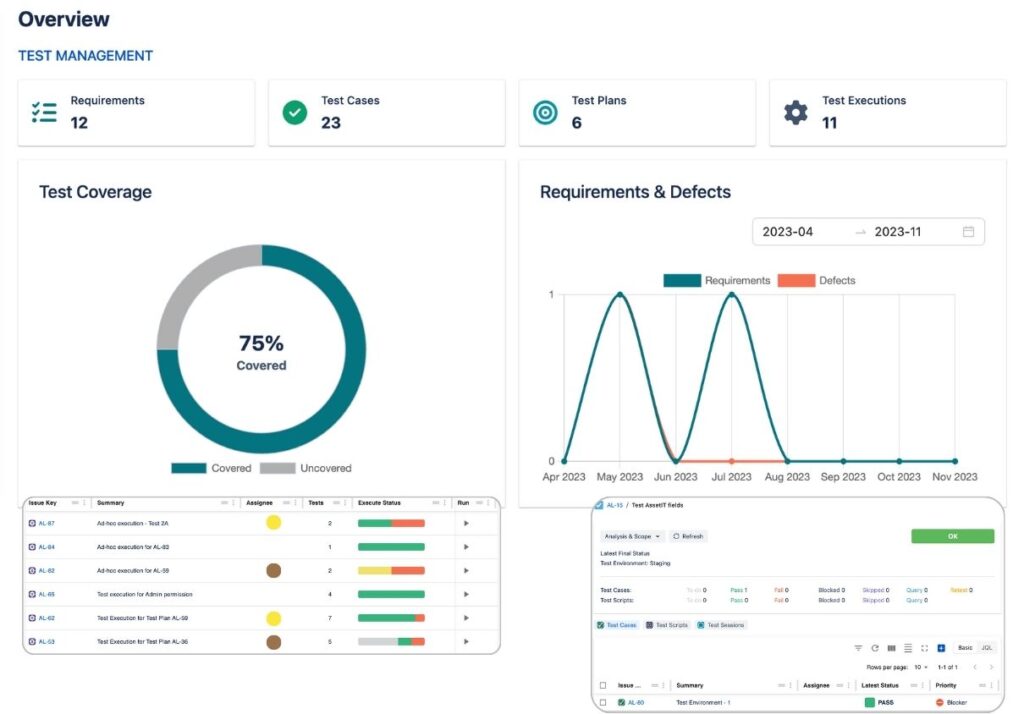
Task: Click the next page arrow in pagination
Action: click(x=991, y=666)
